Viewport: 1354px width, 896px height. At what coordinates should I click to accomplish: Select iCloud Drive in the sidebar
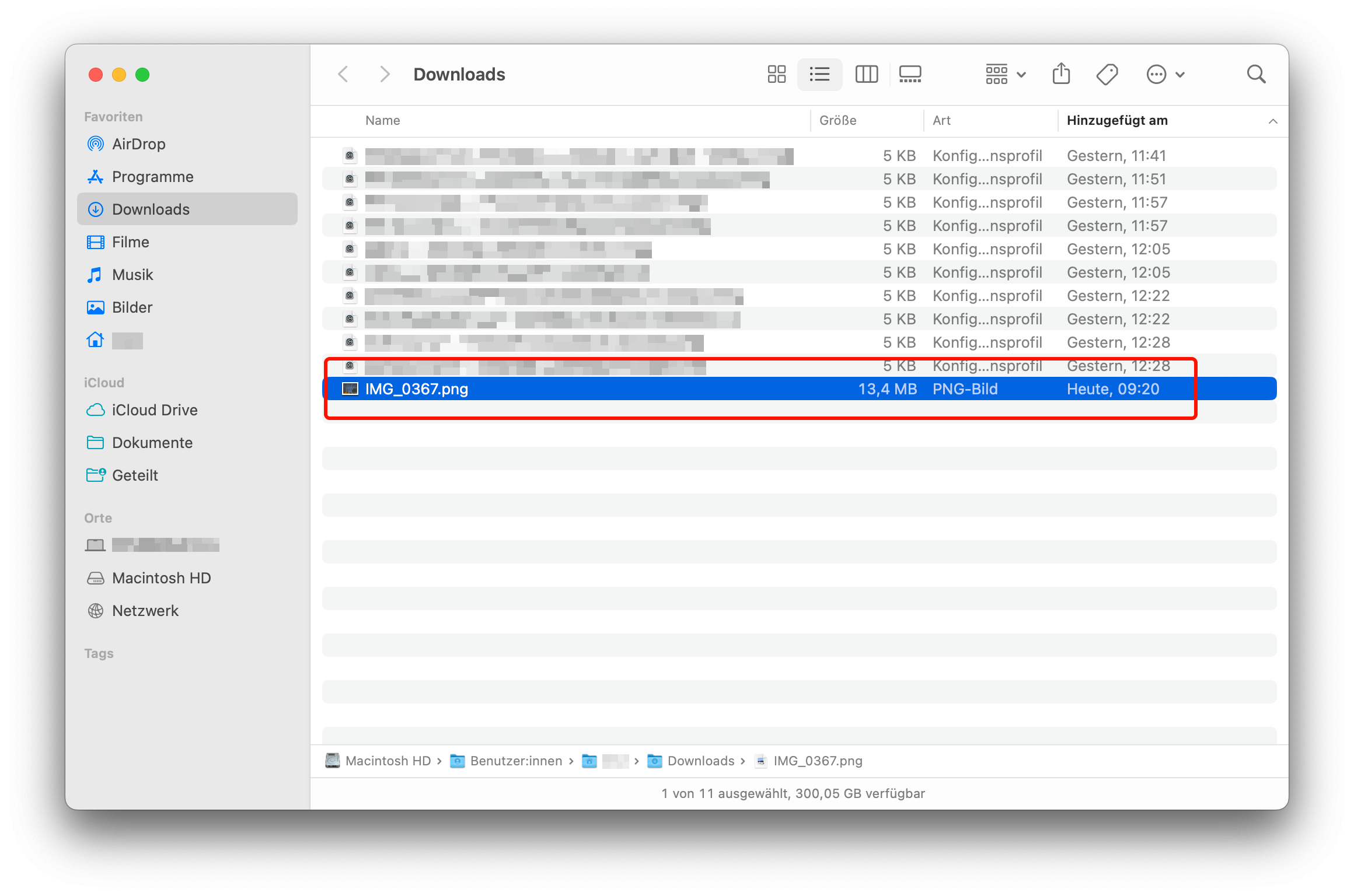pyautogui.click(x=154, y=410)
